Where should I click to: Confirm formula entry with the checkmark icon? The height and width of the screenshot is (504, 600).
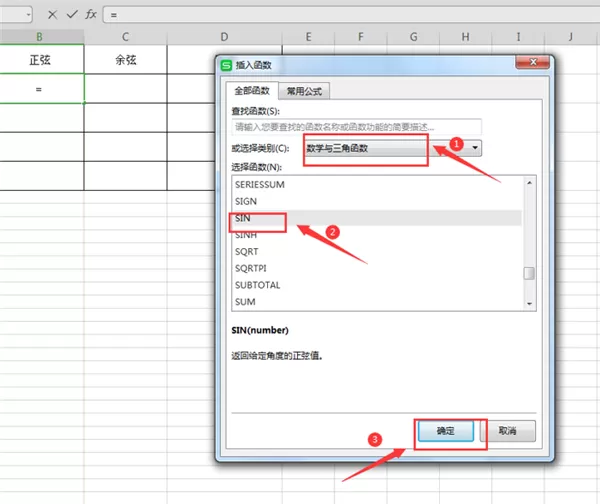(x=72, y=15)
